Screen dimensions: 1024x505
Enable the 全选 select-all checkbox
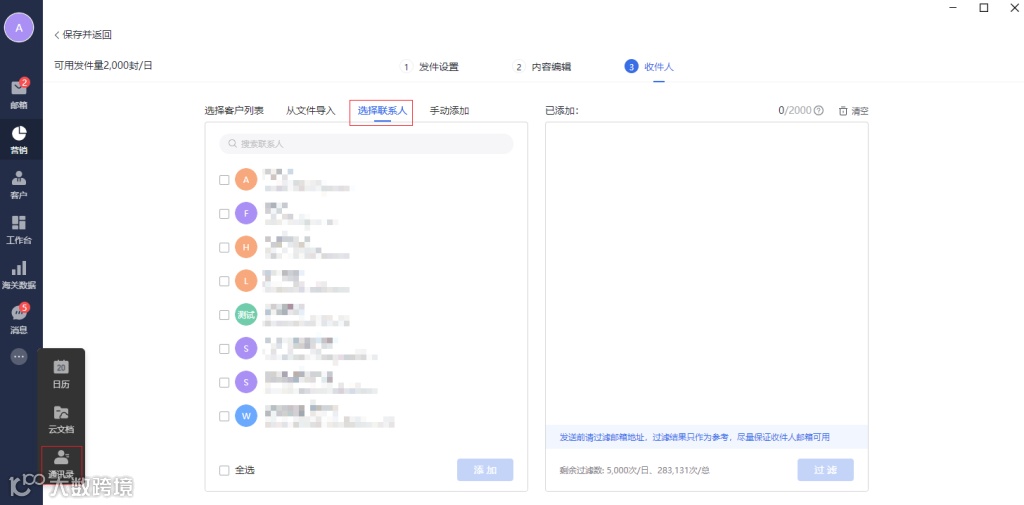pos(224,470)
